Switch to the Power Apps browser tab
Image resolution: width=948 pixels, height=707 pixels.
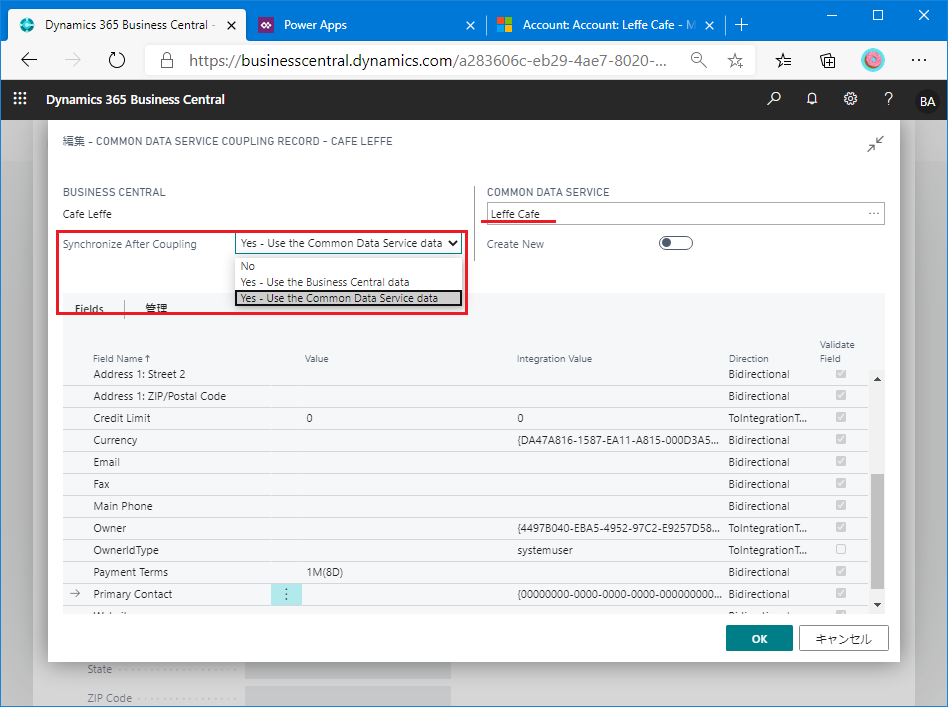(365, 25)
